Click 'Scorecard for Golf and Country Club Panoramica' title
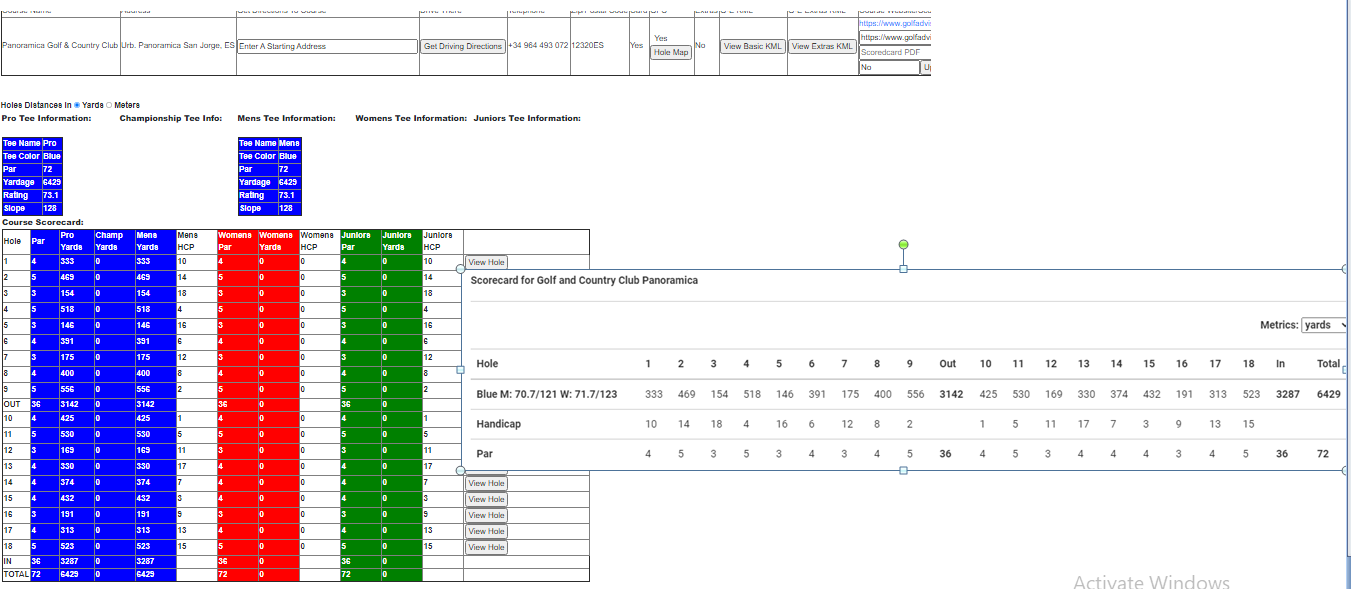This screenshot has height=589, width=1351. pos(584,280)
